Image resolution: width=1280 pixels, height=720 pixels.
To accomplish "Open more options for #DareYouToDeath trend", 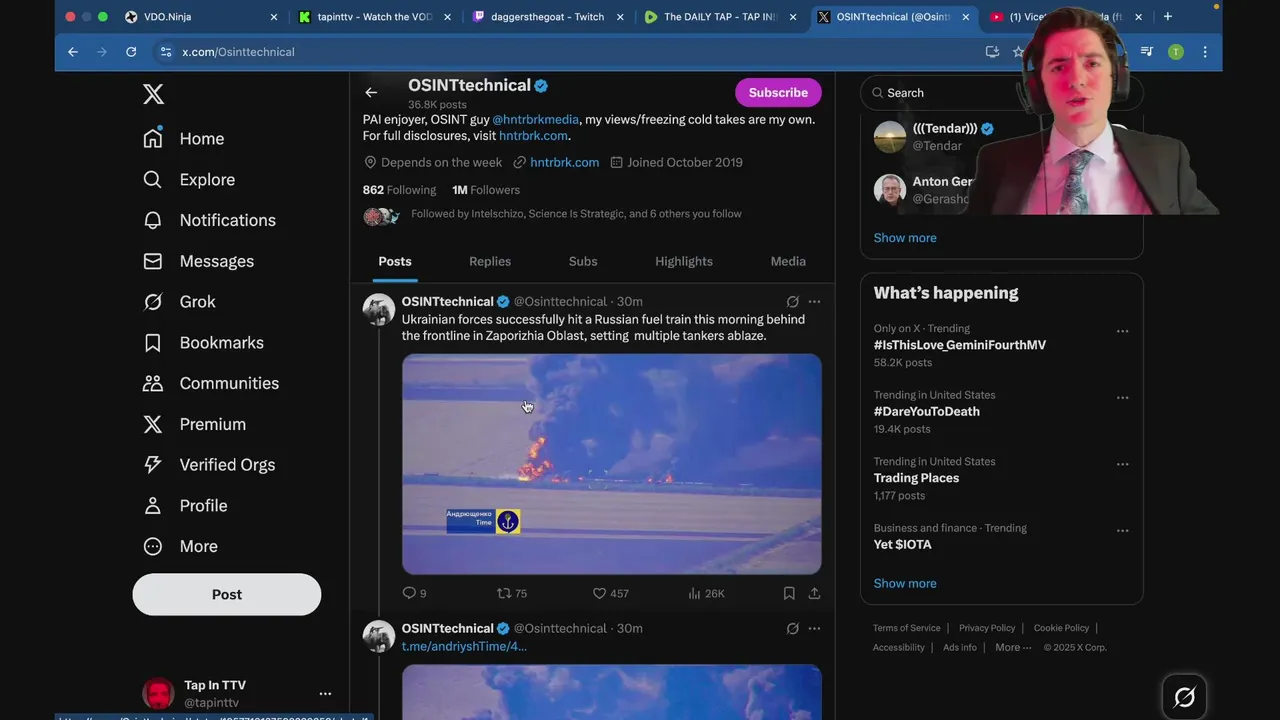I will coord(1122,397).
